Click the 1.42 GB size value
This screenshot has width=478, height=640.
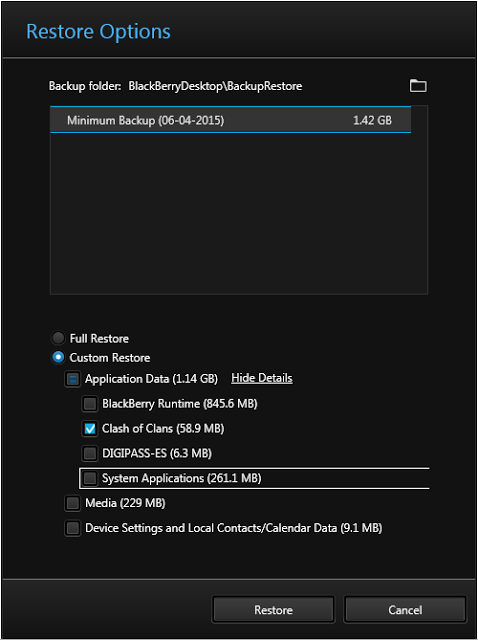pyautogui.click(x=372, y=120)
